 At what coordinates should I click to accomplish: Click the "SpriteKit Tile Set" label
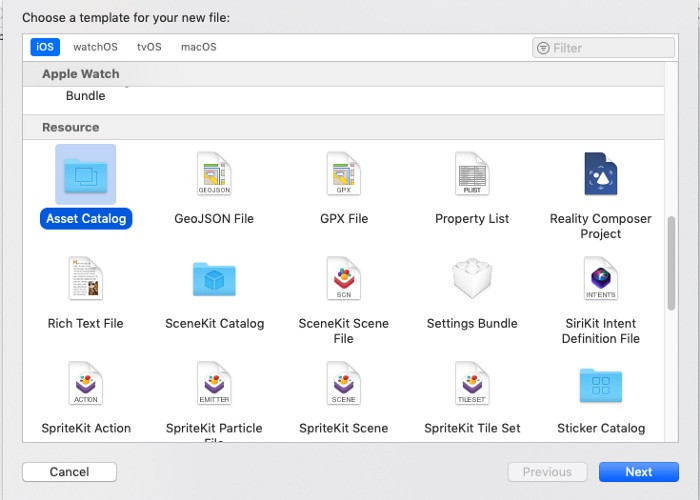click(472, 429)
